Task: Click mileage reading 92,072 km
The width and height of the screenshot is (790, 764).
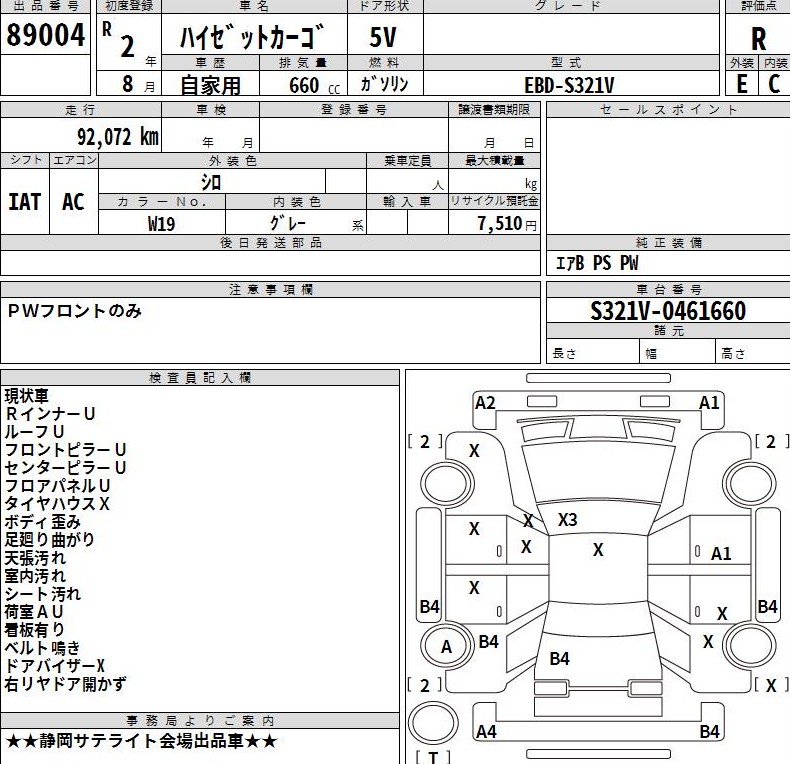Action: (118, 137)
